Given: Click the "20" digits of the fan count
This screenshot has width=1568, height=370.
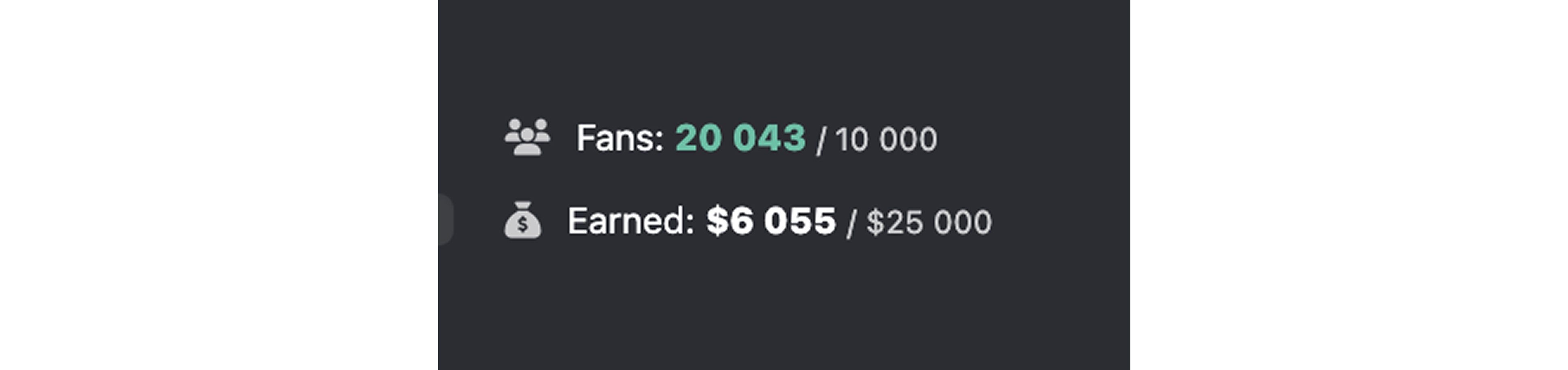Looking at the screenshot, I should [x=699, y=138].
